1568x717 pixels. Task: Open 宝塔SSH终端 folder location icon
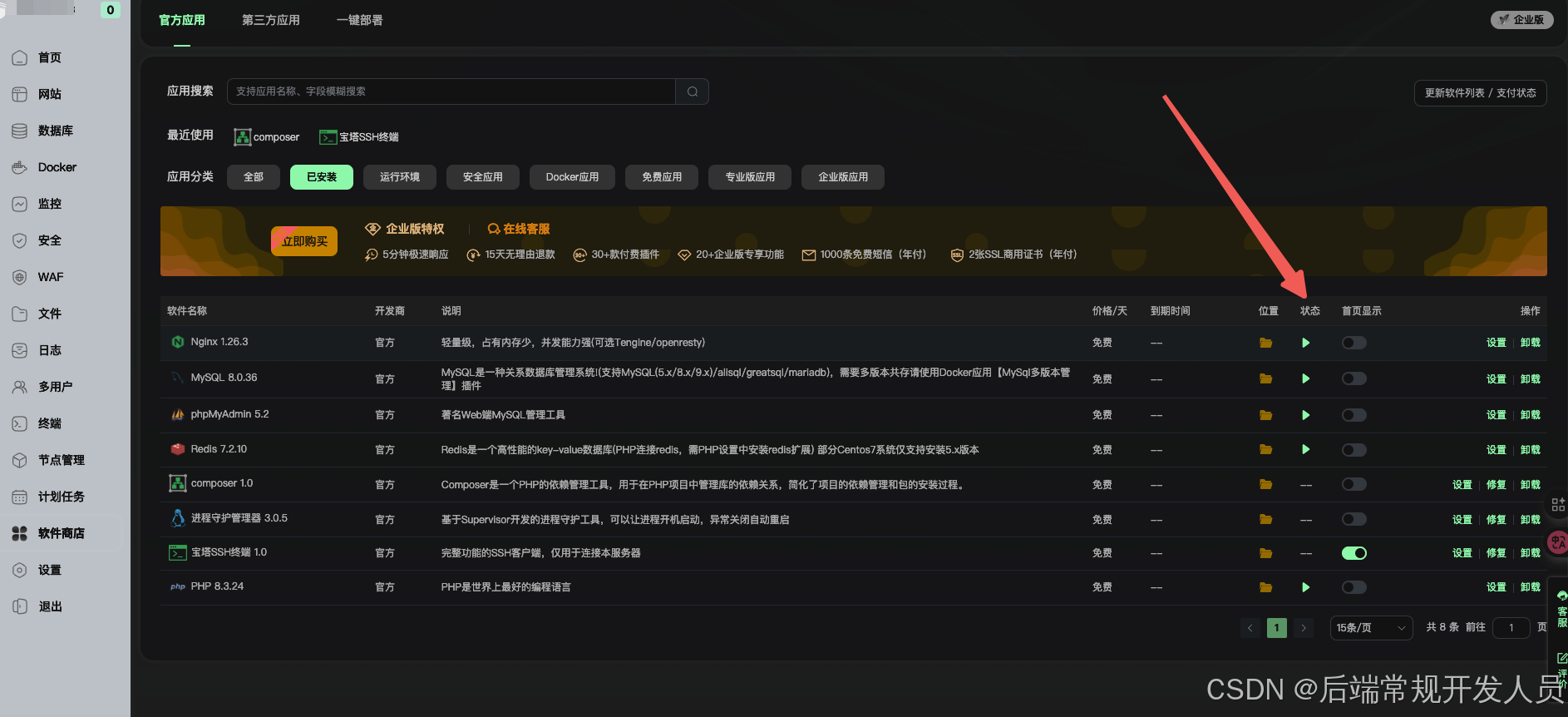(x=1265, y=553)
